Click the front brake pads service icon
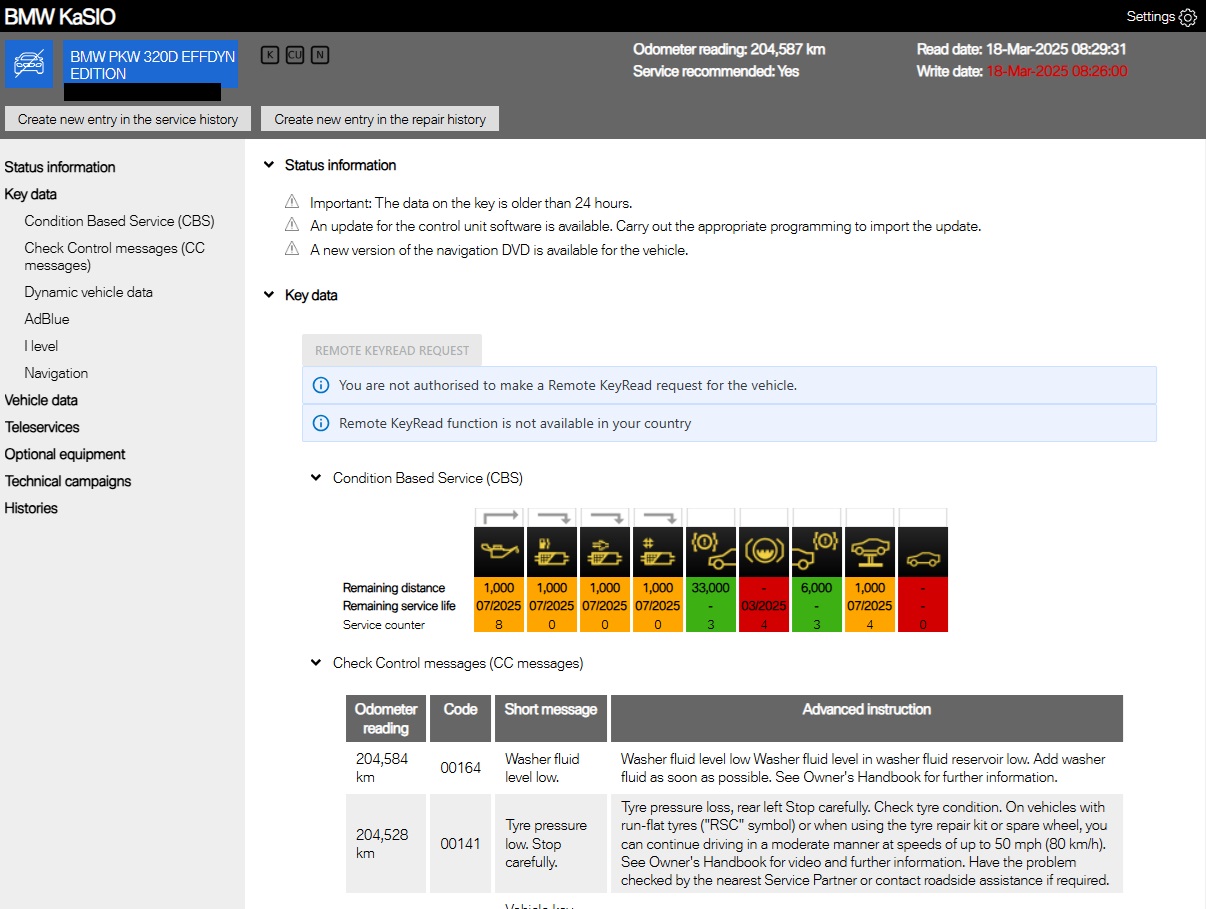The height and width of the screenshot is (909, 1206). (711, 552)
